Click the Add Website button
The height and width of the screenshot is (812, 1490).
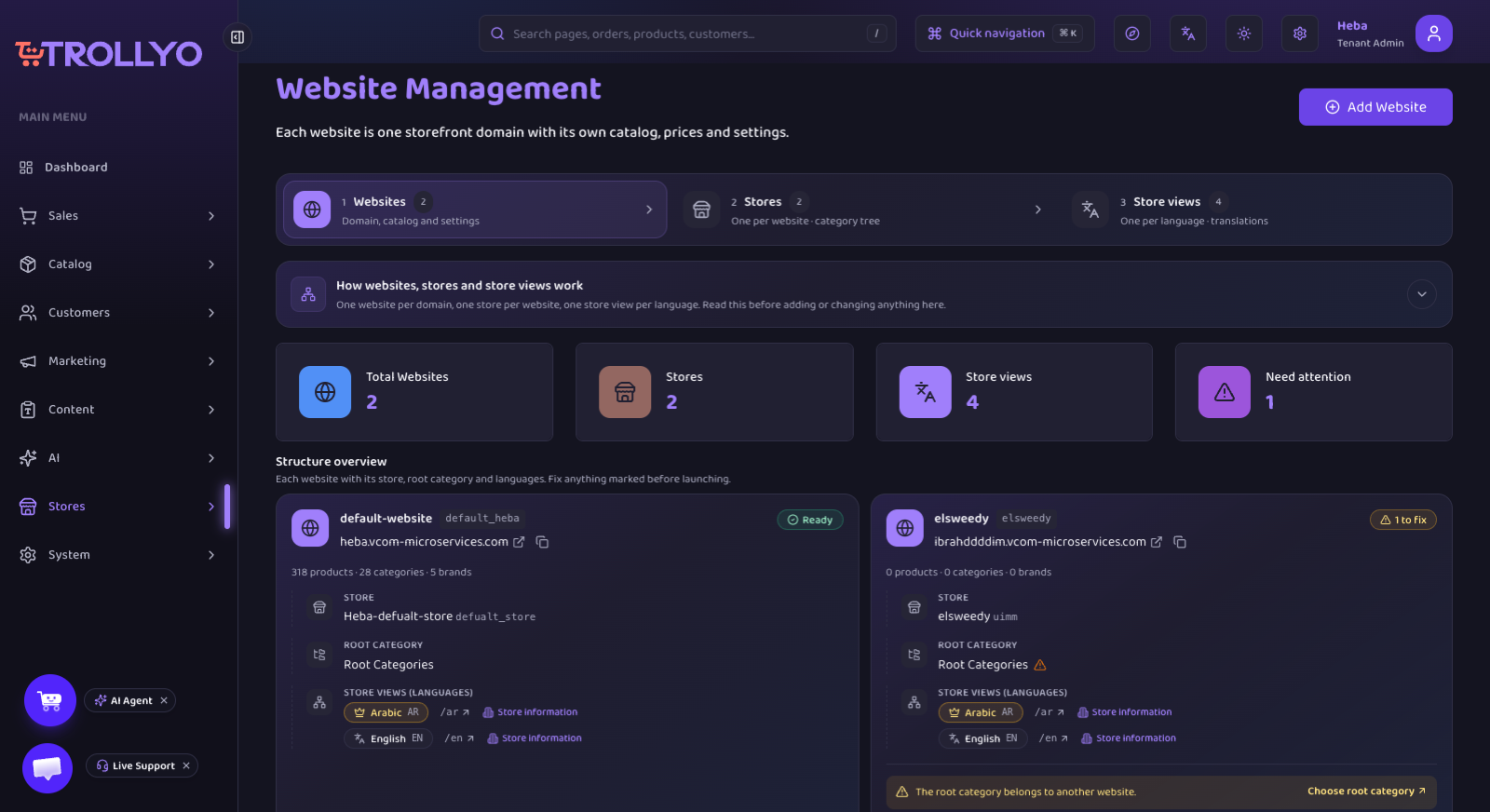click(1375, 107)
